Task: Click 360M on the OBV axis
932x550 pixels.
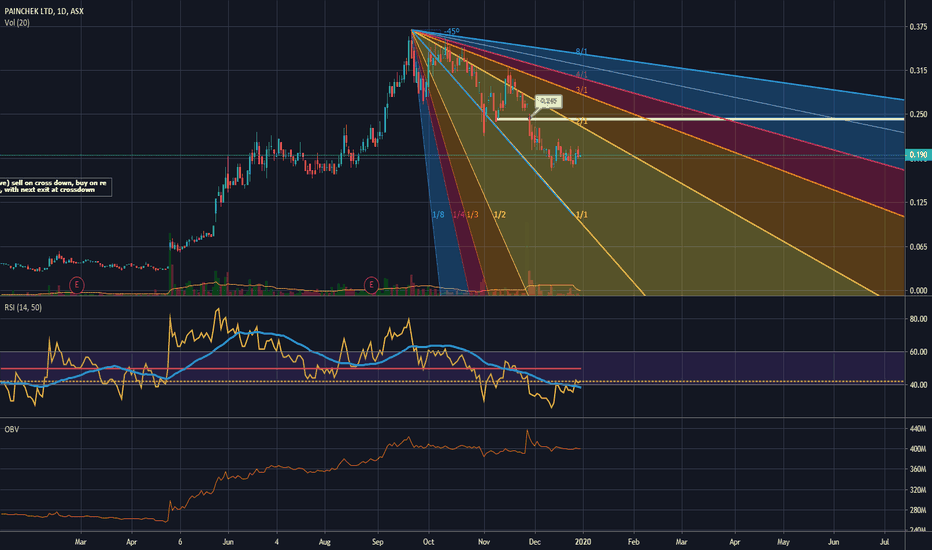Action: (x=918, y=470)
